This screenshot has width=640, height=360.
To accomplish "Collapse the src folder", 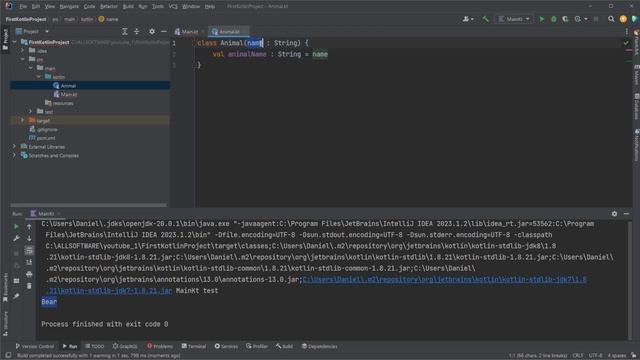I will (23, 59).
